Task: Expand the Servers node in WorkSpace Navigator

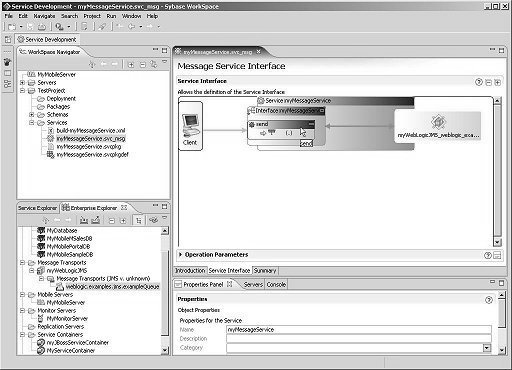Action: [22, 83]
